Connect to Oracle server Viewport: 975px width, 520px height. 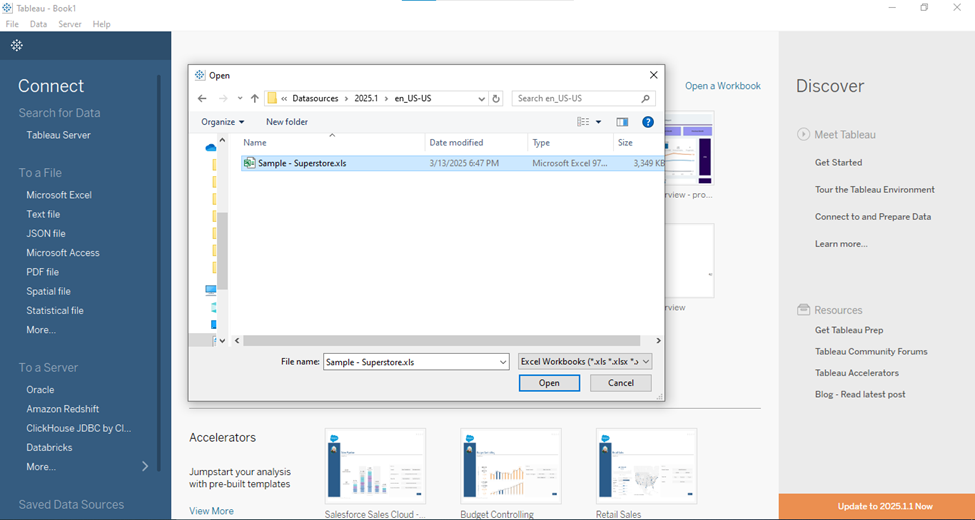(x=40, y=389)
